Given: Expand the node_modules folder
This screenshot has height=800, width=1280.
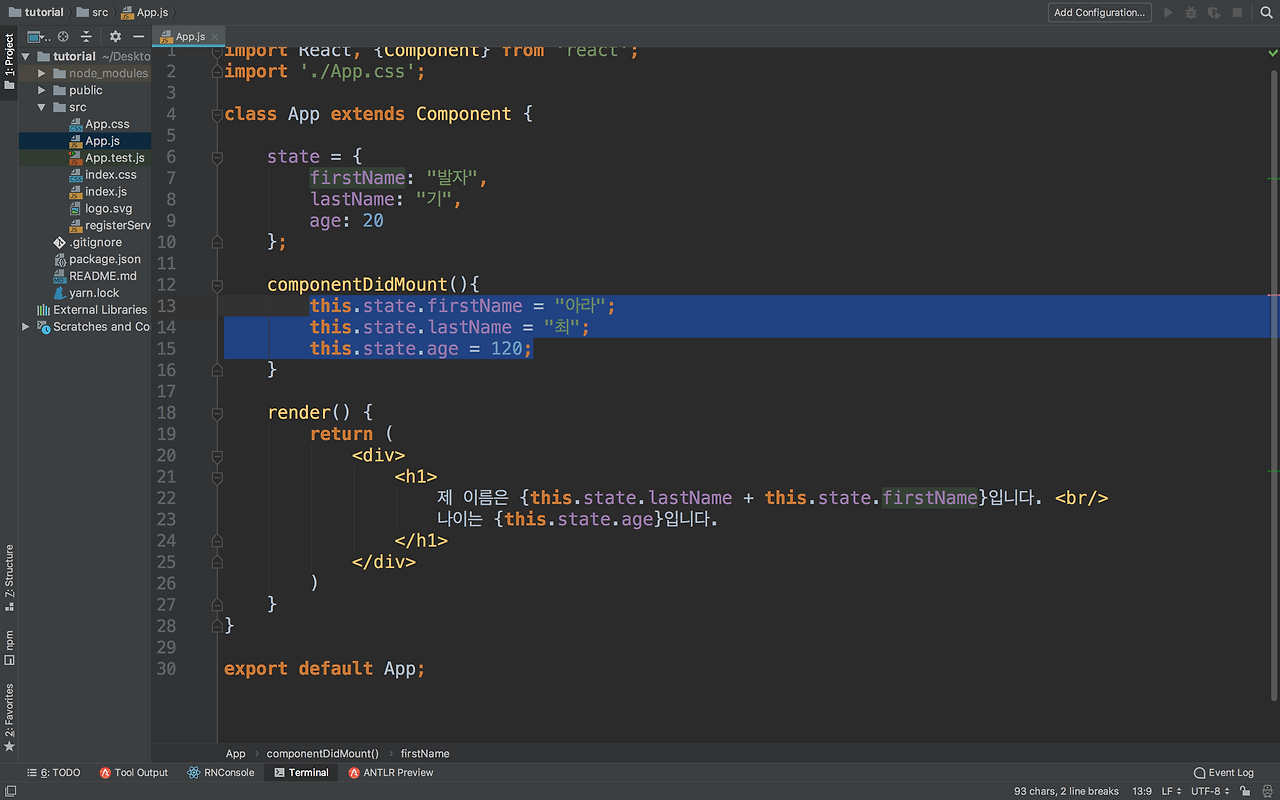Looking at the screenshot, I should (x=42, y=73).
